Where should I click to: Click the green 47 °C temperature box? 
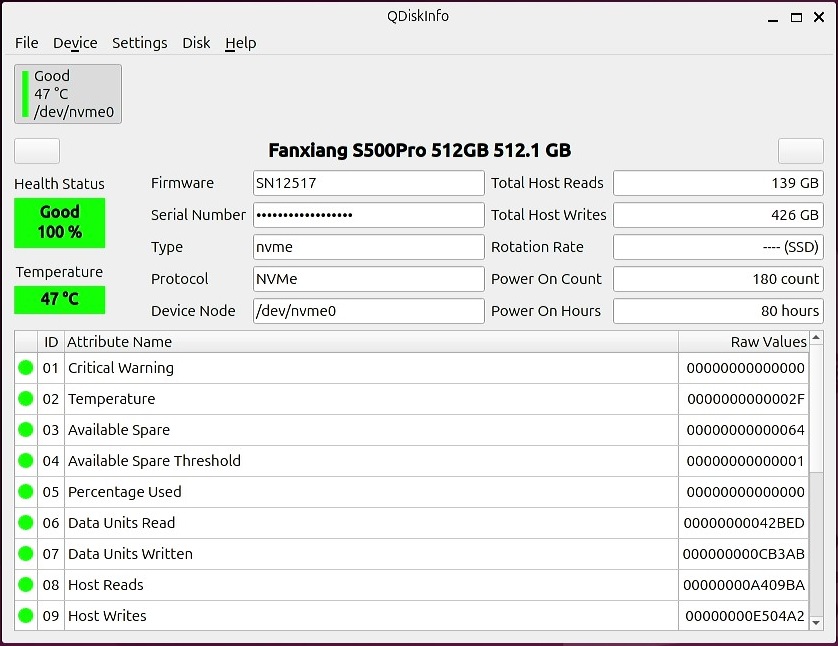(59, 299)
